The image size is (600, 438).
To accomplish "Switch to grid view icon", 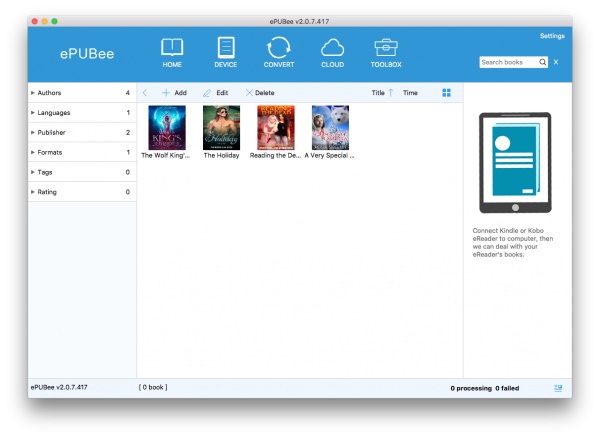I will click(x=446, y=93).
